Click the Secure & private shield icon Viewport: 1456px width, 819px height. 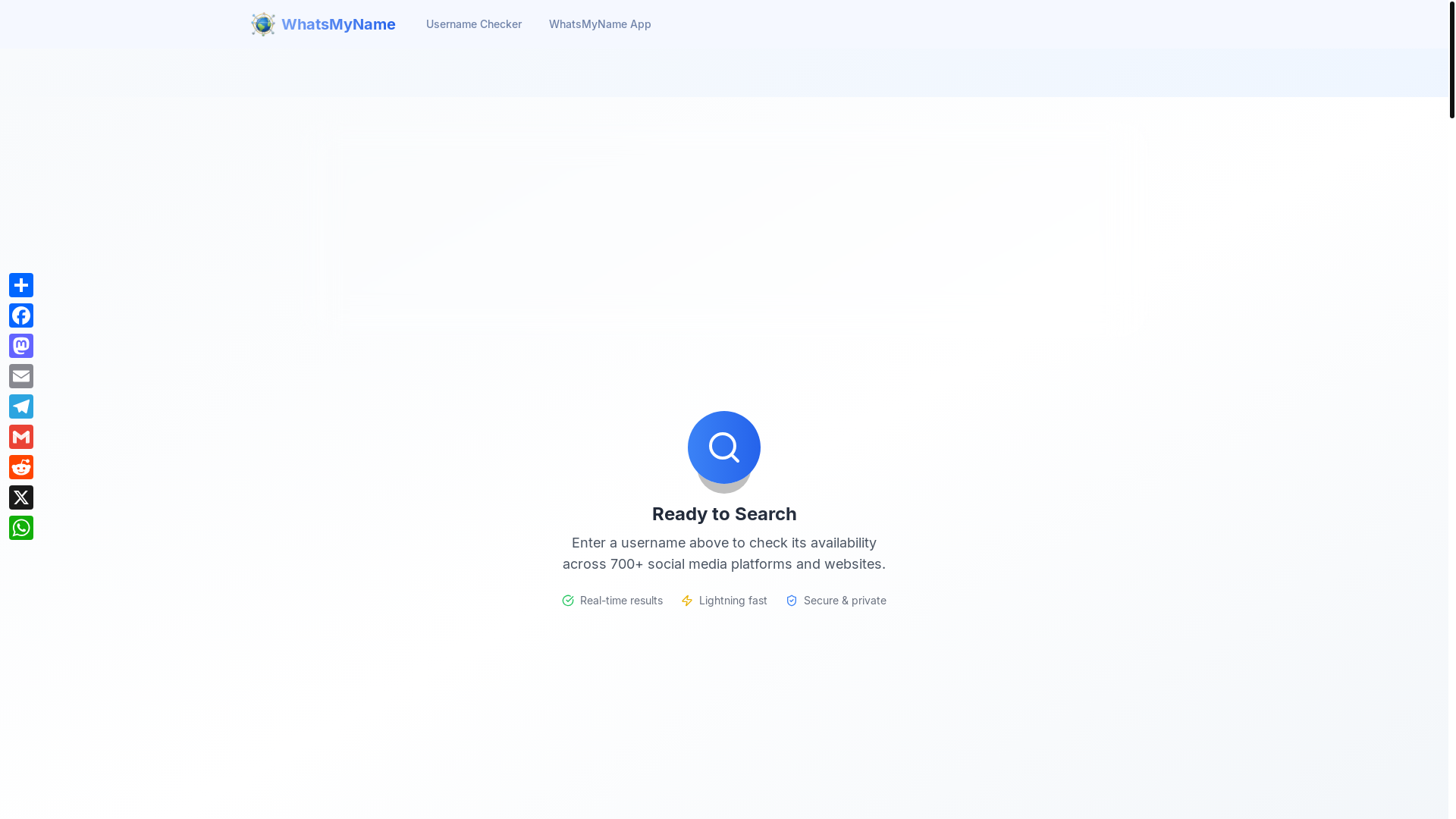[x=792, y=601]
